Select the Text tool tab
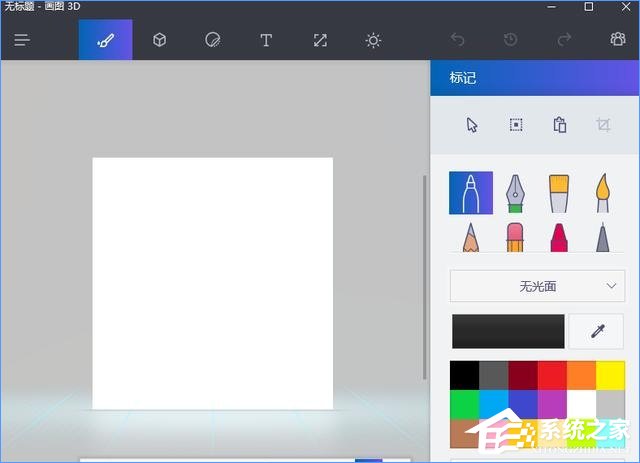The width and height of the screenshot is (640, 463). (x=266, y=40)
